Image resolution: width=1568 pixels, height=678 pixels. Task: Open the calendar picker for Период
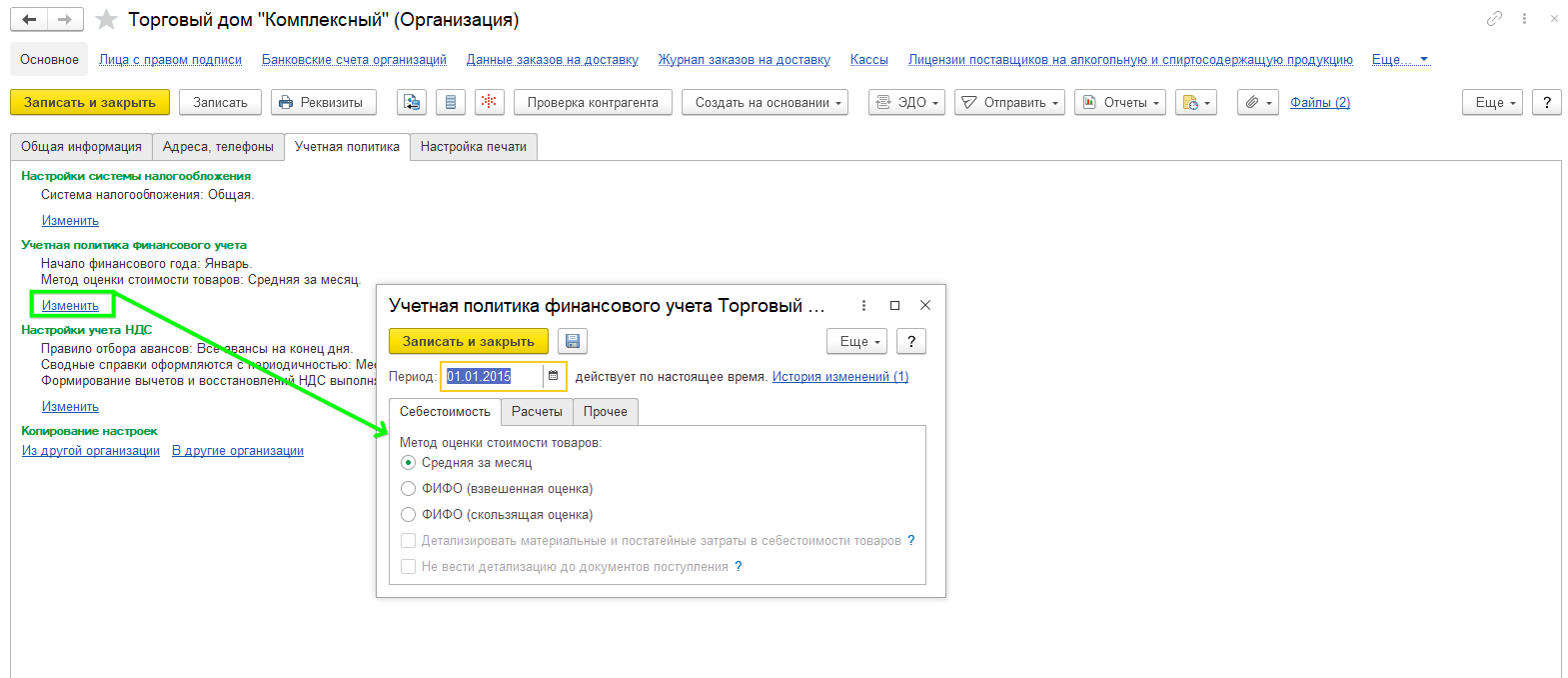click(x=554, y=376)
